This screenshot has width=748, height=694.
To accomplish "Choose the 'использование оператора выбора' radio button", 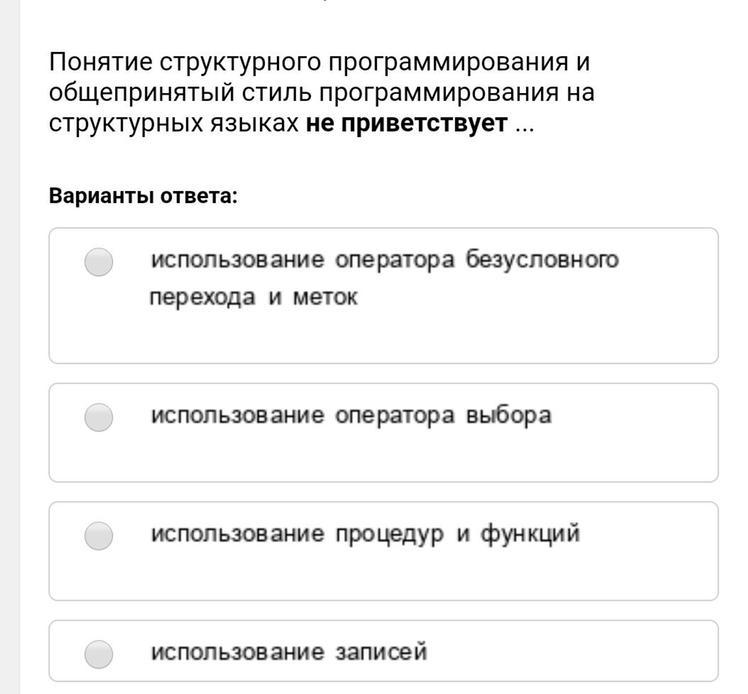I will (x=98, y=417).
